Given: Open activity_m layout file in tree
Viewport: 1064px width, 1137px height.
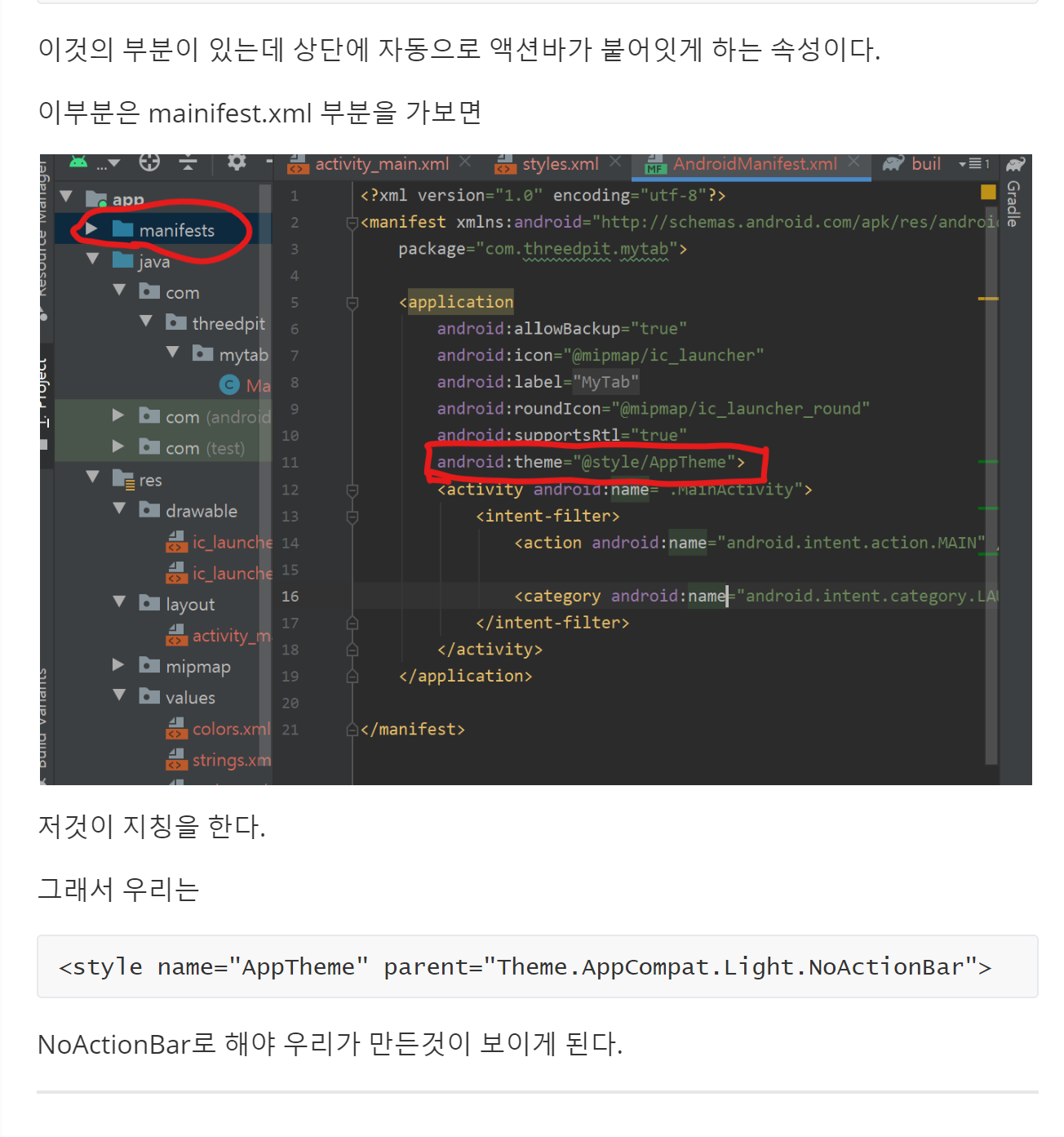Looking at the screenshot, I should click(x=219, y=635).
